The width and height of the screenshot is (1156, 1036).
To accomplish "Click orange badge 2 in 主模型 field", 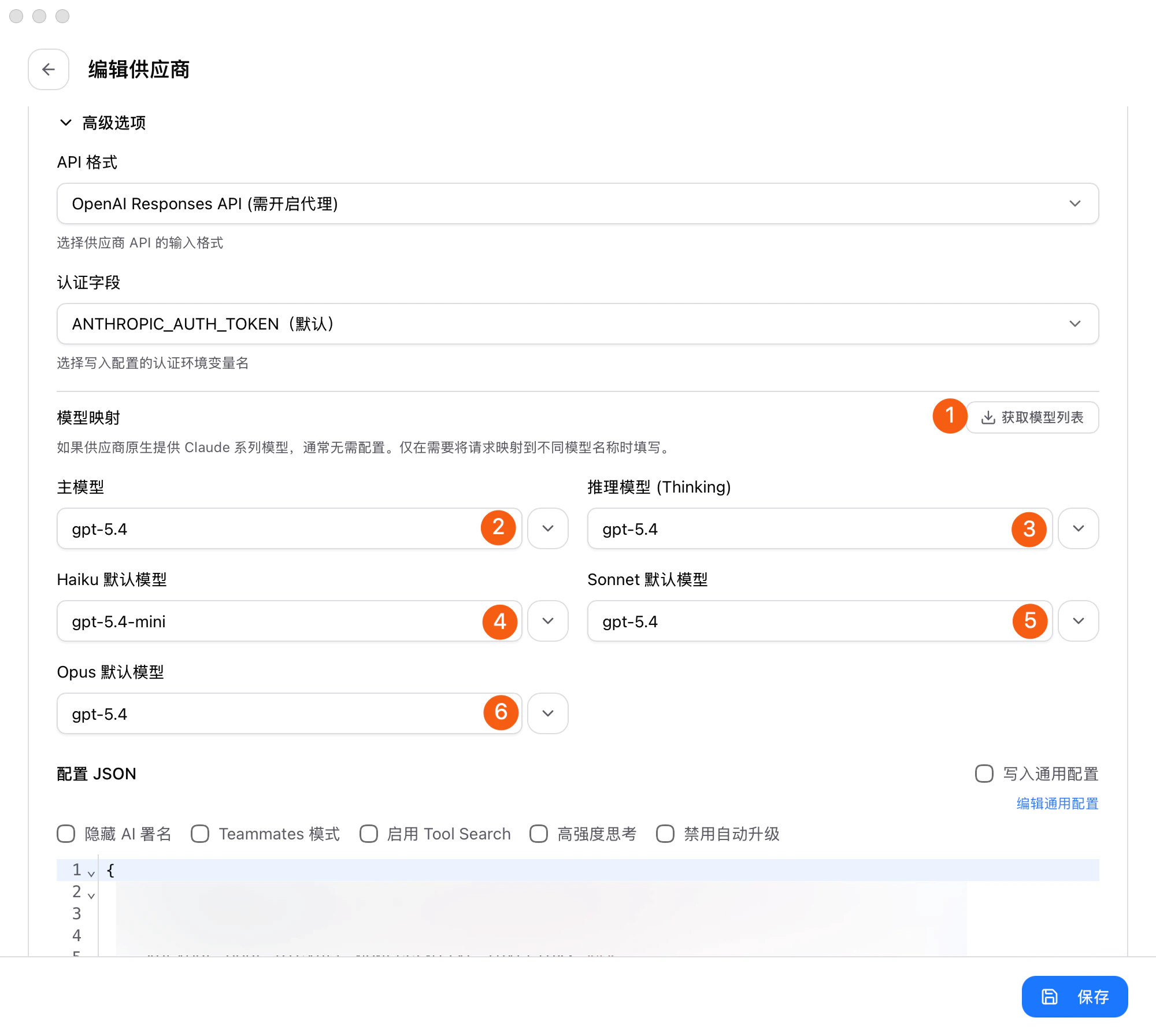I will 498,528.
